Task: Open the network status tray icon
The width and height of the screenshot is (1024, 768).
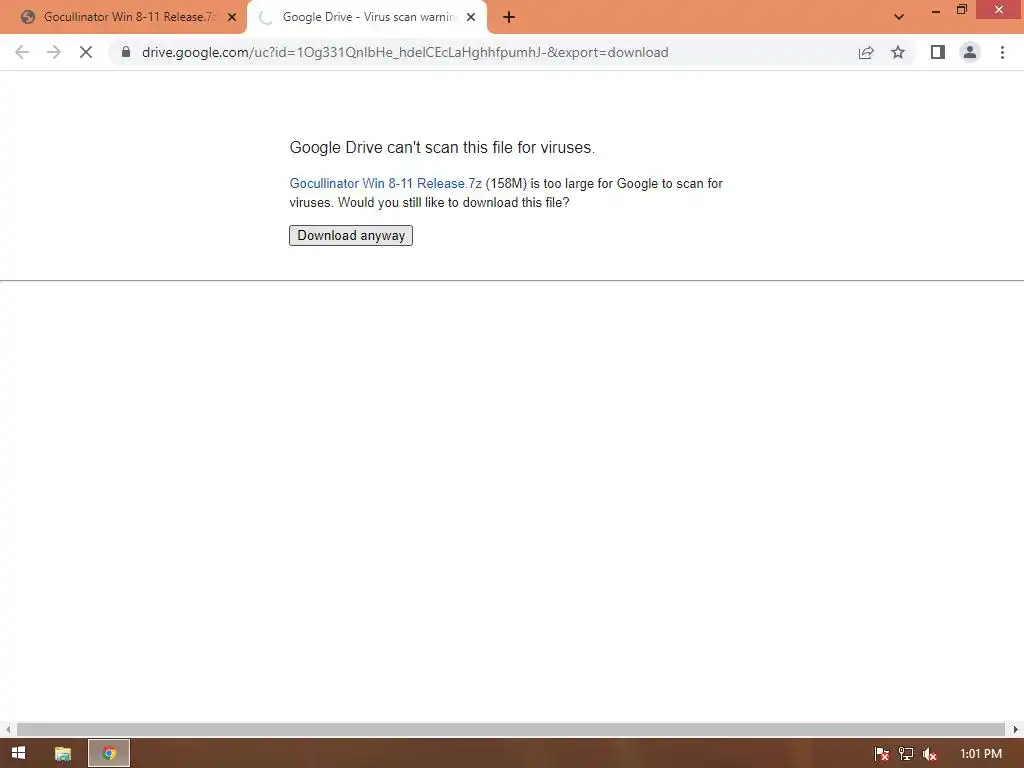Action: 906,754
